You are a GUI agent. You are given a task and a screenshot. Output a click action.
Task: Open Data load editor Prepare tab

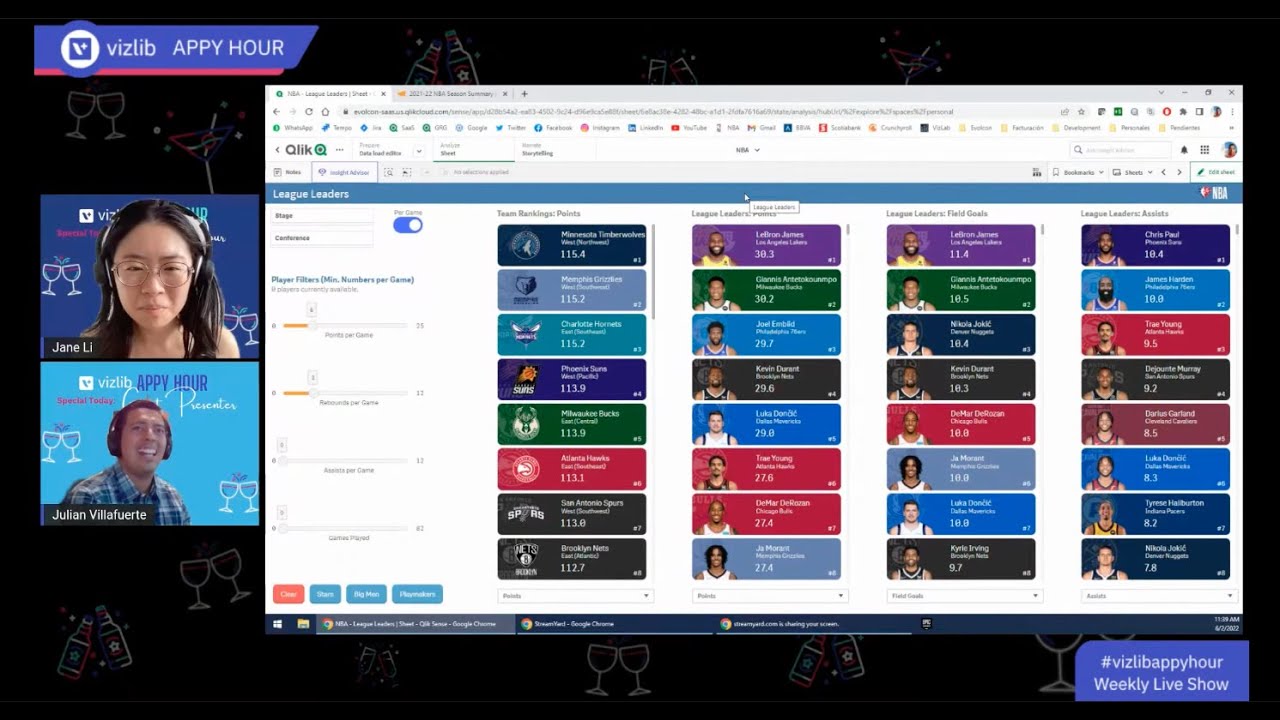point(380,150)
